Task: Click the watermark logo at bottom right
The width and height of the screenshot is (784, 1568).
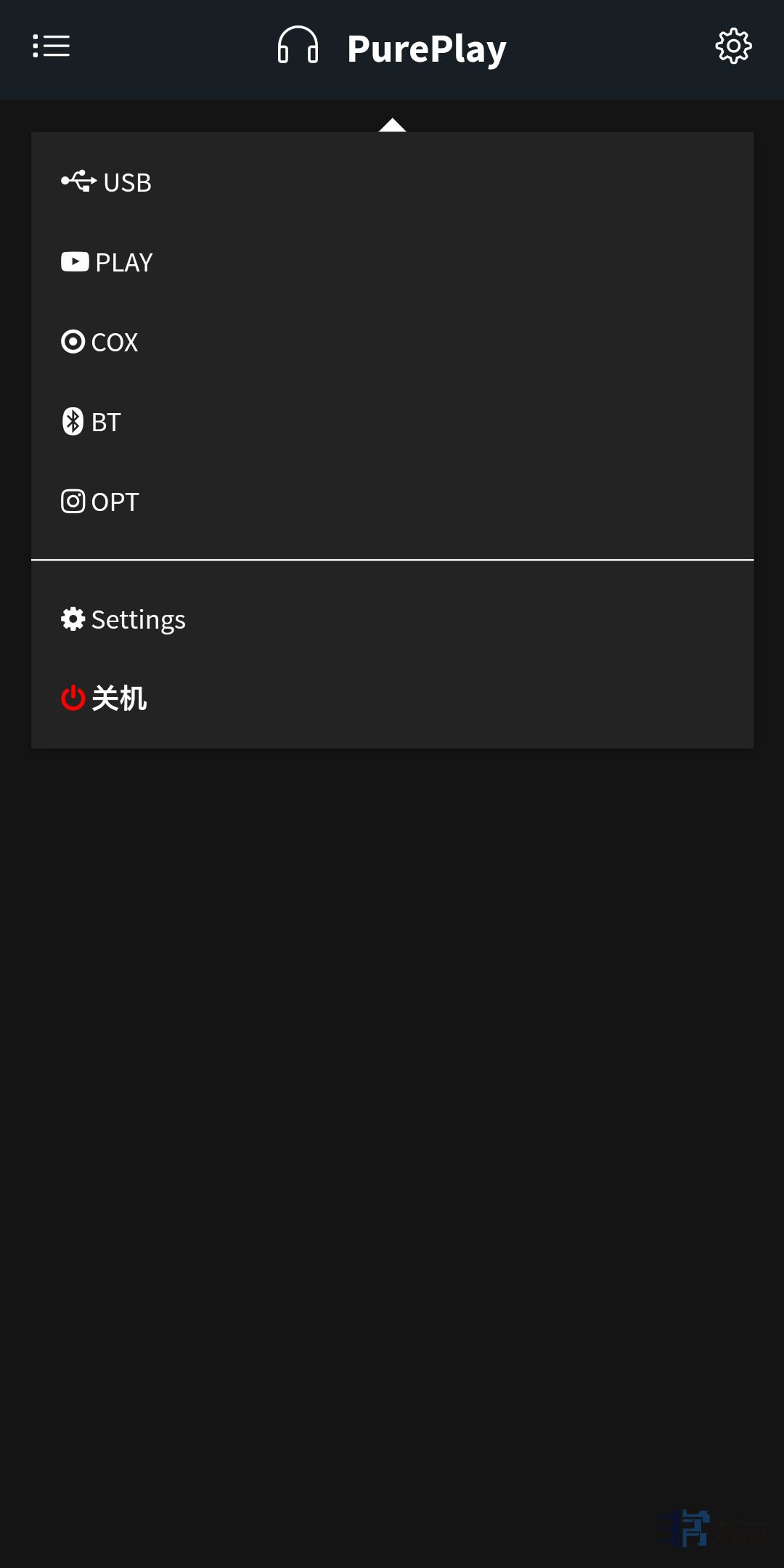Action: 711,1528
